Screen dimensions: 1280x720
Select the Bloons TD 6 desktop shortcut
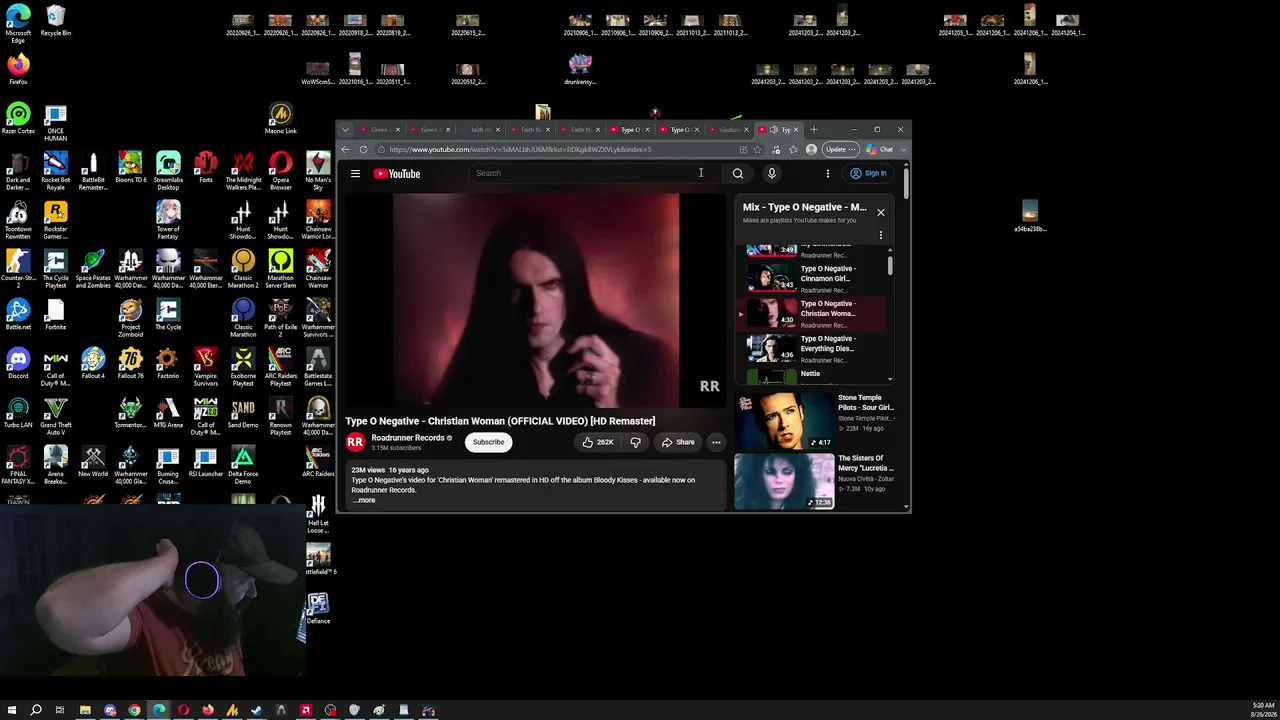point(130,167)
